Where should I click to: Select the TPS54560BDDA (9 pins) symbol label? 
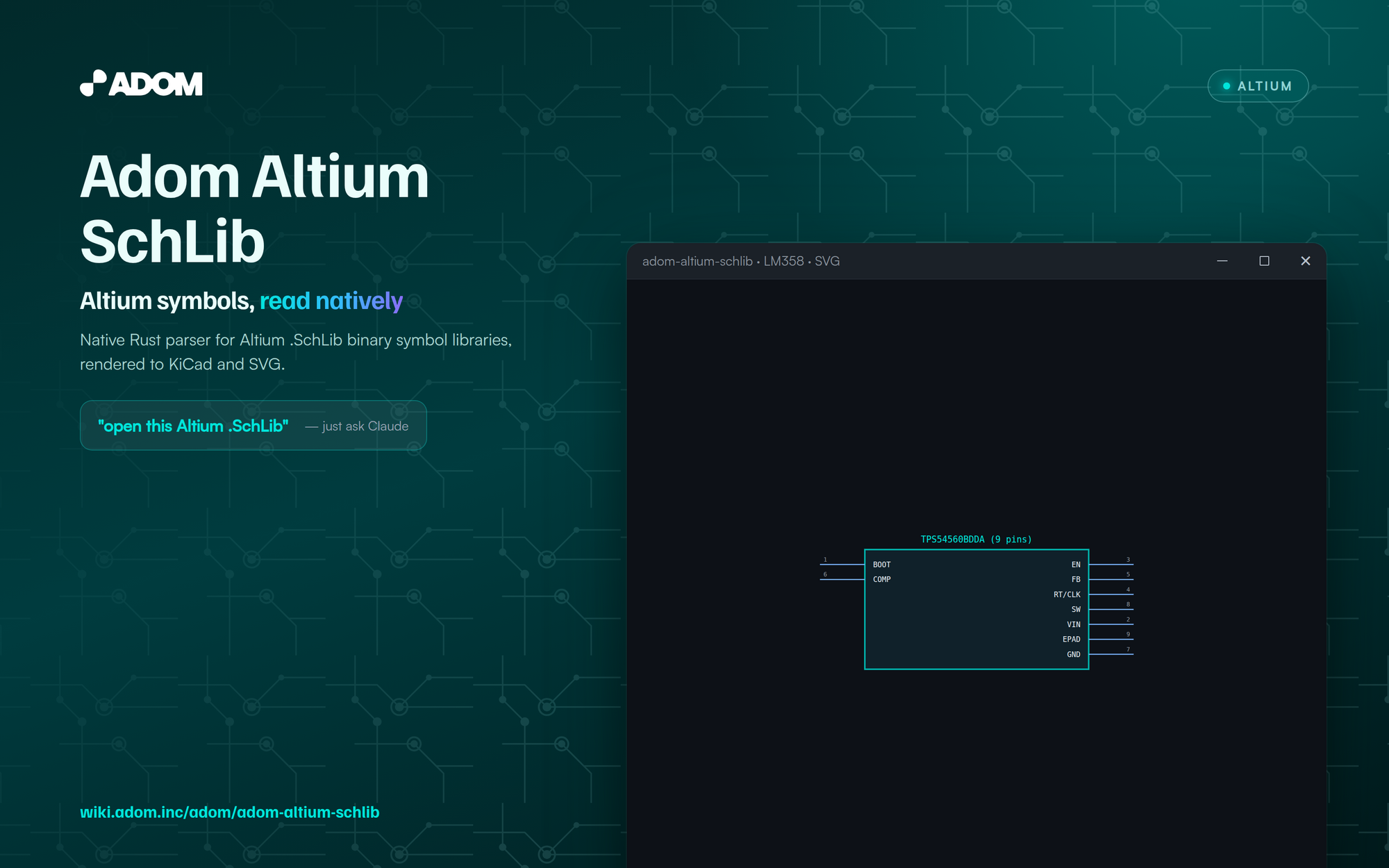(976, 540)
